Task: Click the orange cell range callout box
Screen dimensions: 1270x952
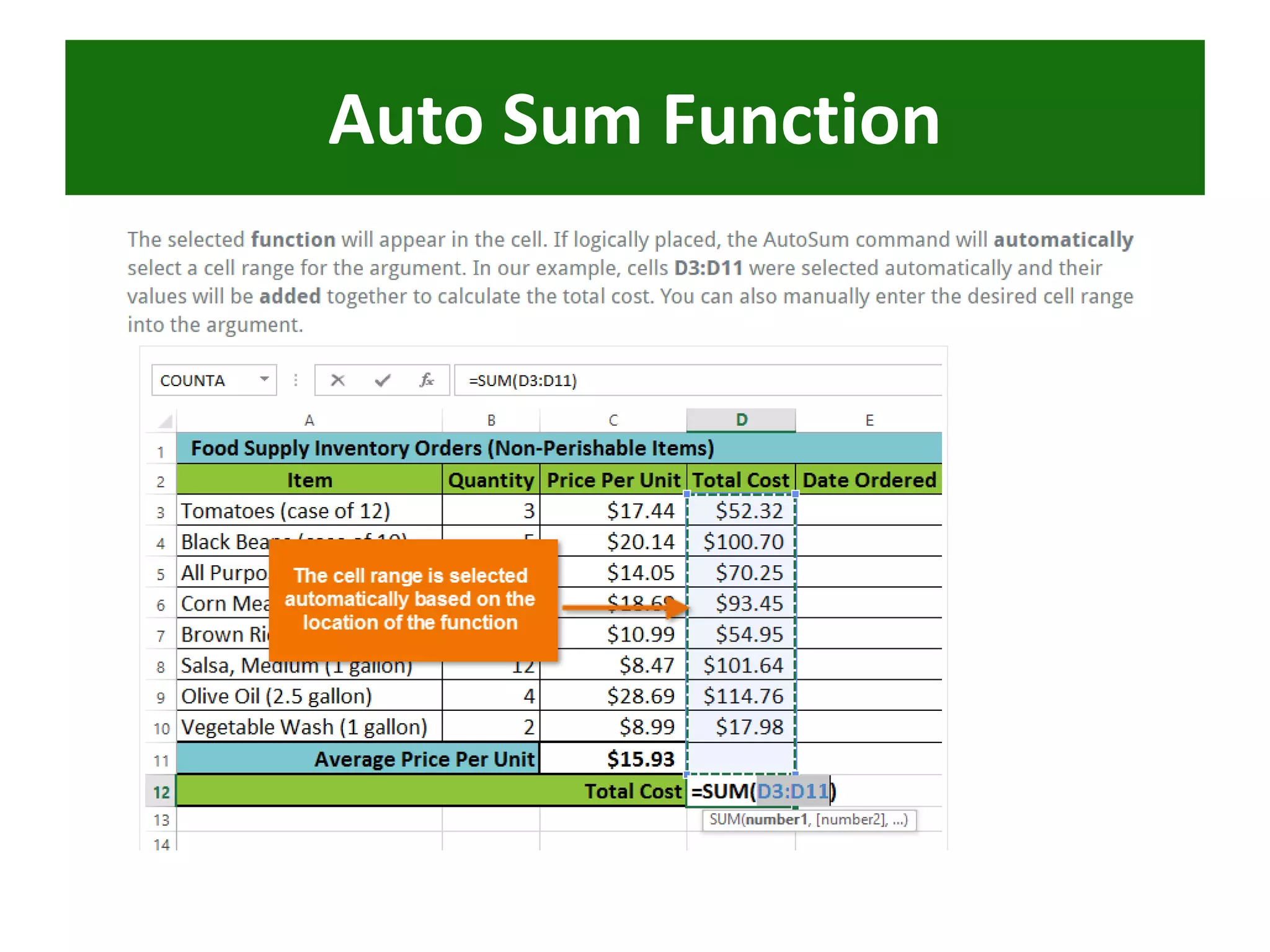Action: pyautogui.click(x=412, y=599)
